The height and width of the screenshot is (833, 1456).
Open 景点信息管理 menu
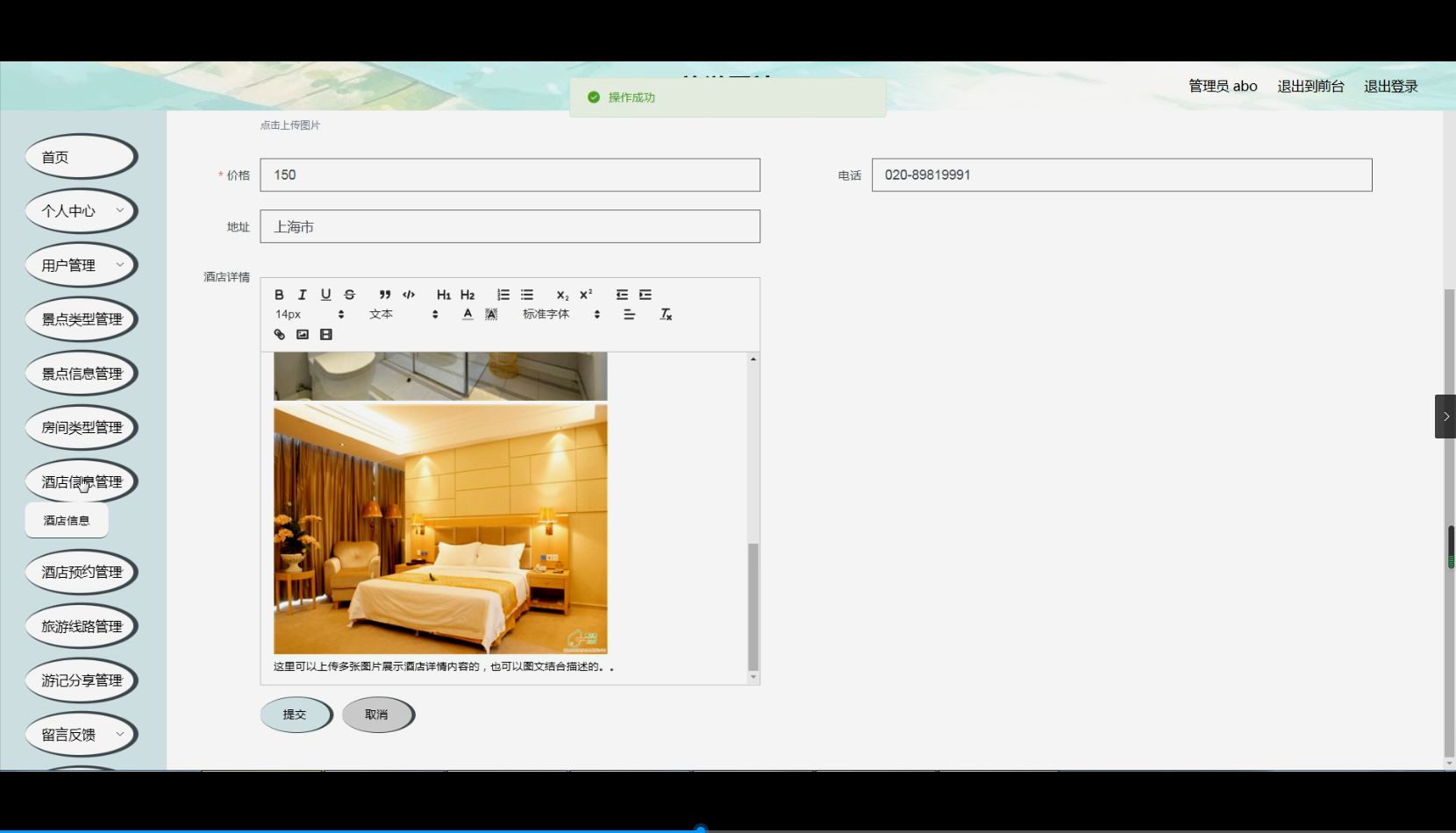click(x=82, y=374)
